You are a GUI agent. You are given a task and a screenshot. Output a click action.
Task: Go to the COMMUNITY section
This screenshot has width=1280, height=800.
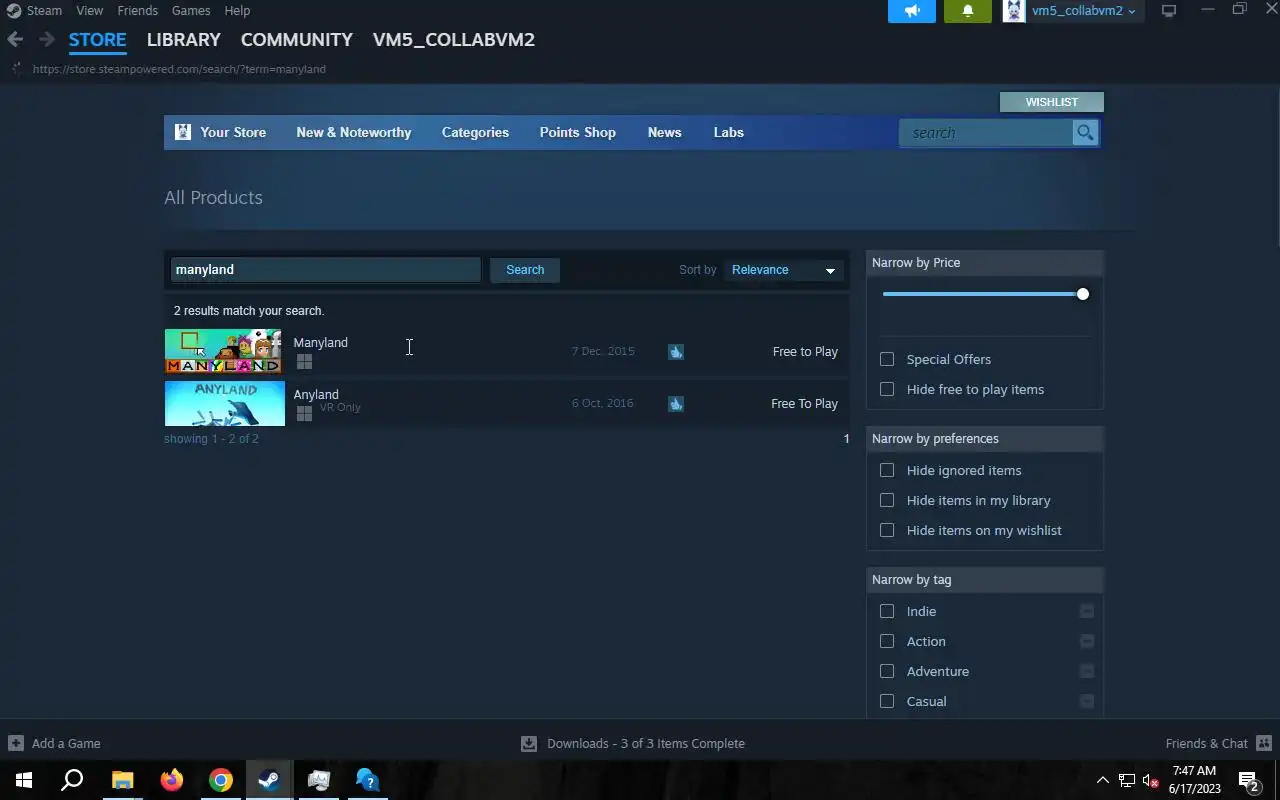pyautogui.click(x=296, y=40)
